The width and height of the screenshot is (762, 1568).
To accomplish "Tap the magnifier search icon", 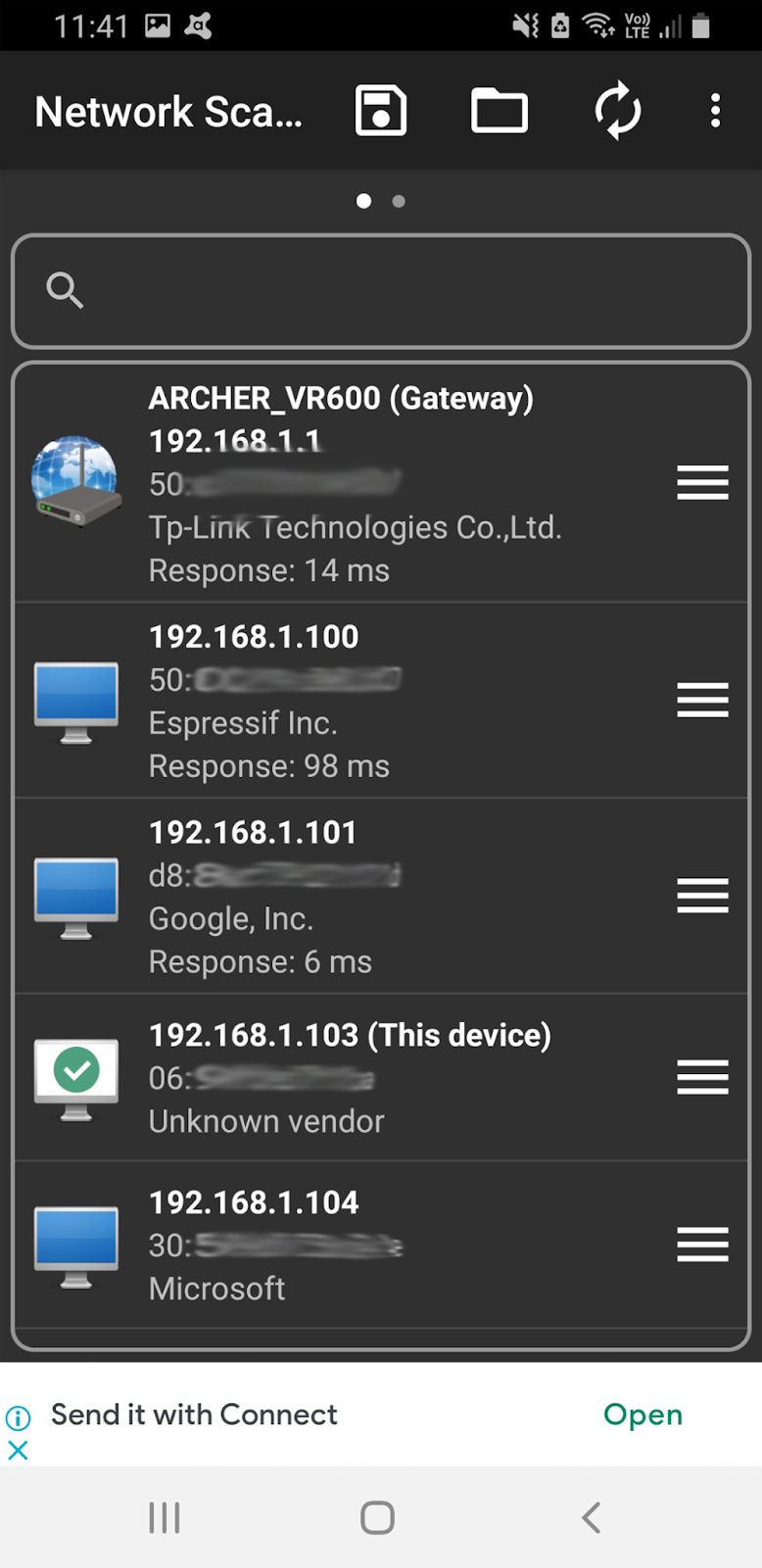I will click(65, 290).
